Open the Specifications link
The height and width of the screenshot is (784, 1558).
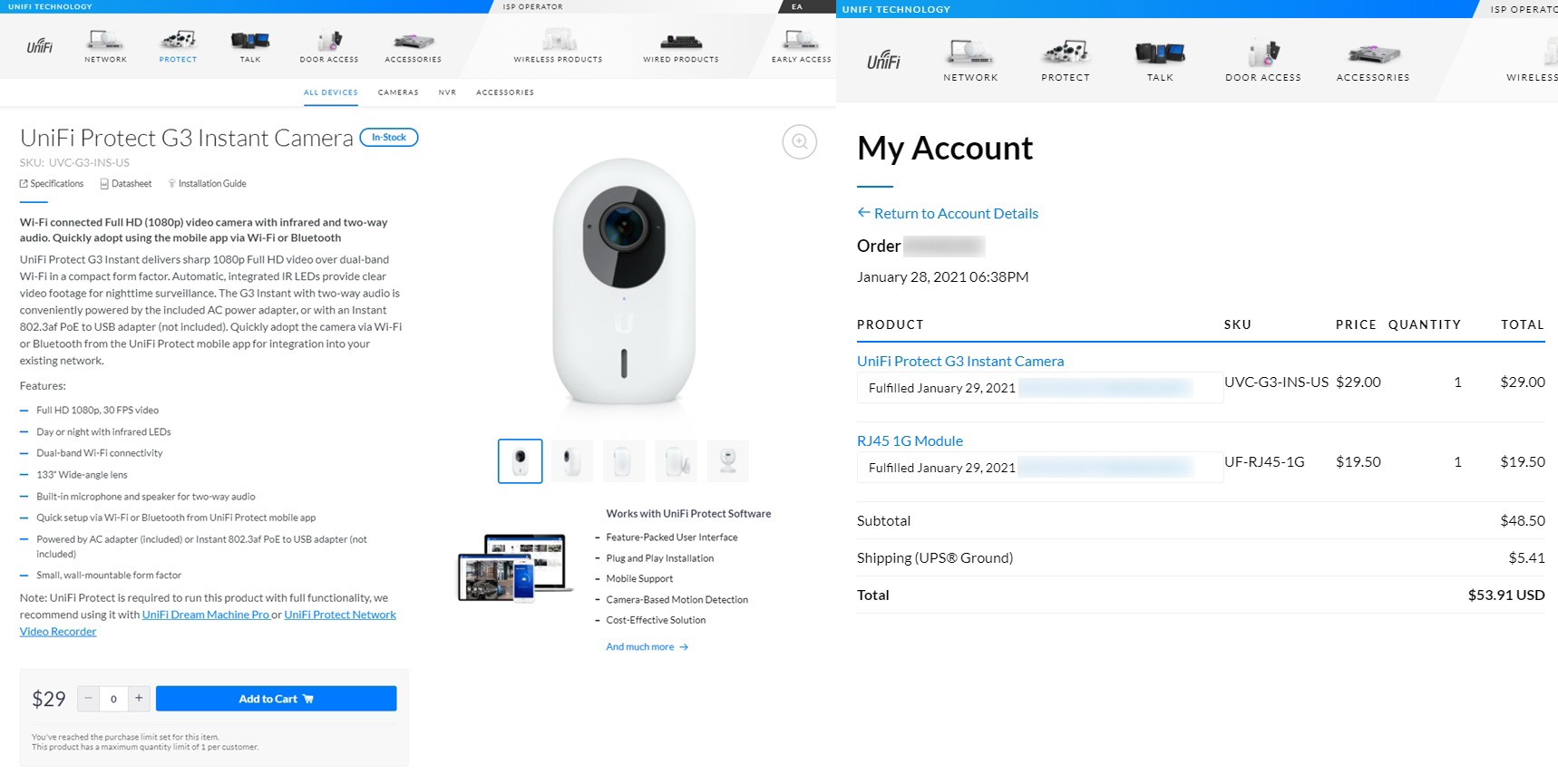(52, 184)
